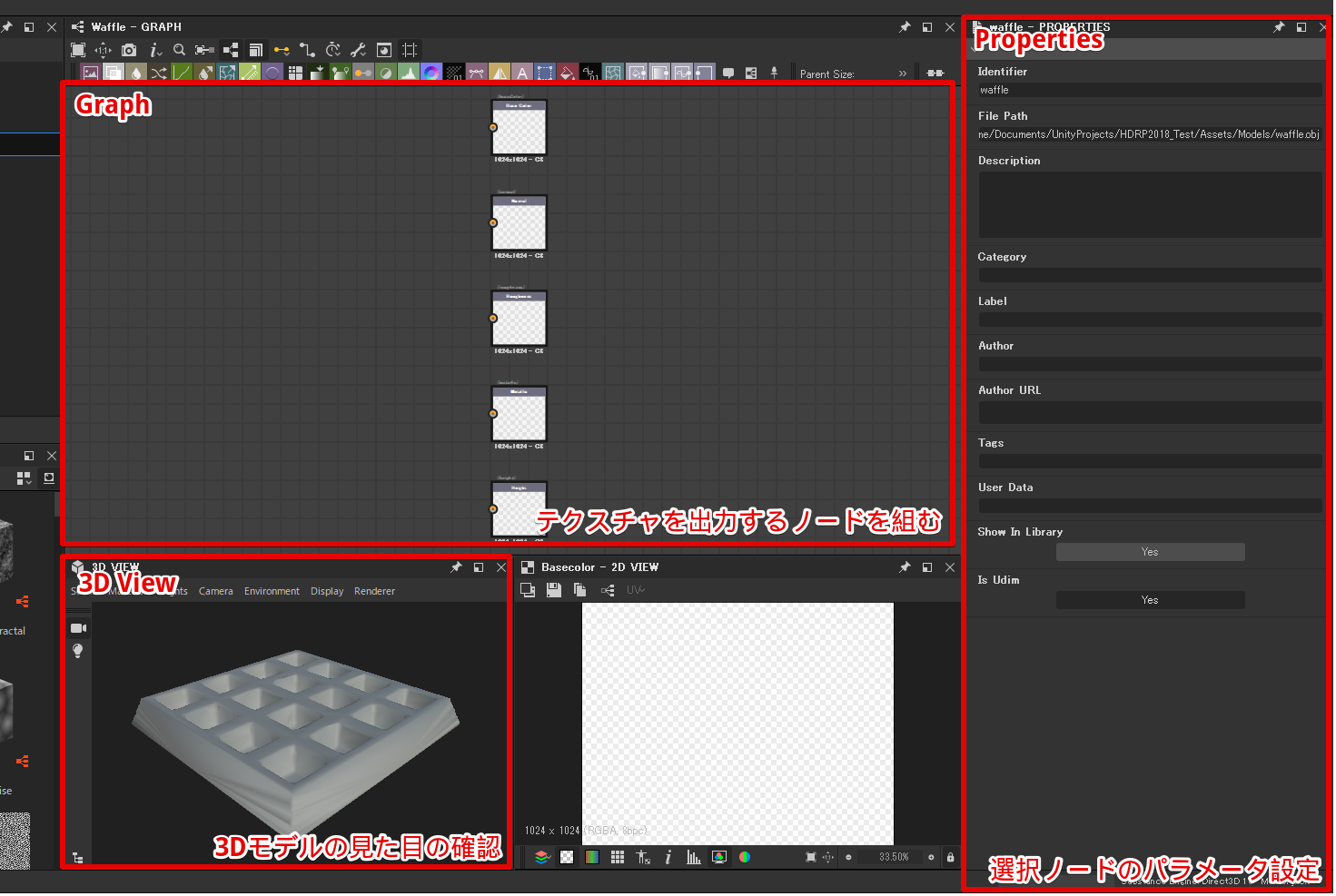Click the light bulb icon in 3D View
Screen dimensions: 1336x896
click(x=78, y=652)
